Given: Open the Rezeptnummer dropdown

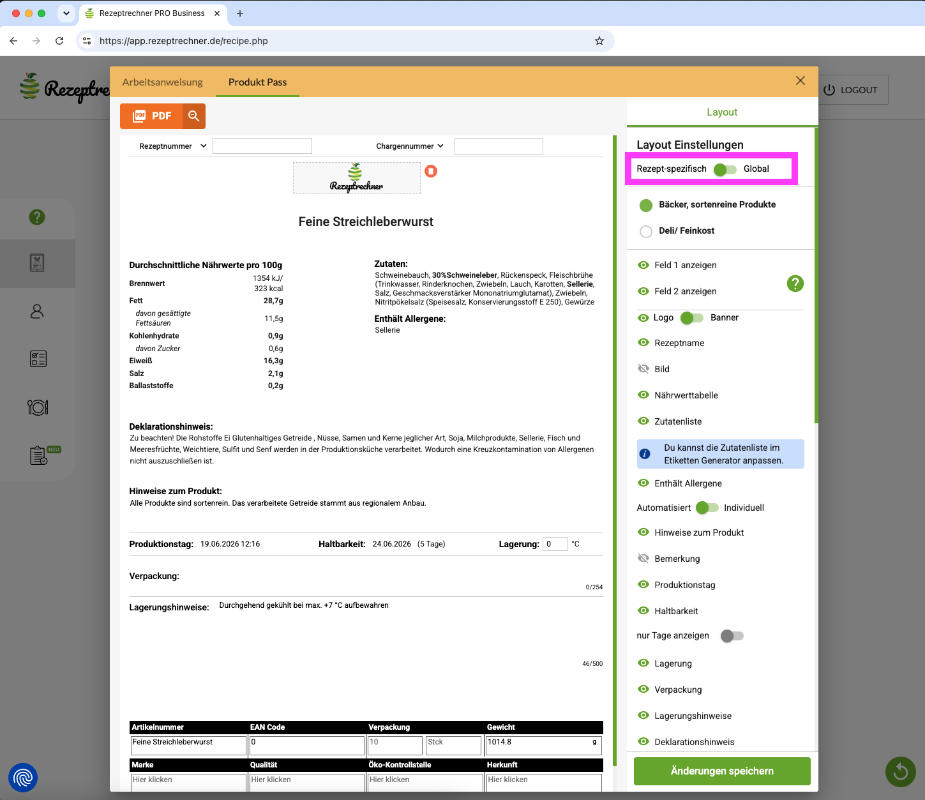Looking at the screenshot, I should 172,146.
